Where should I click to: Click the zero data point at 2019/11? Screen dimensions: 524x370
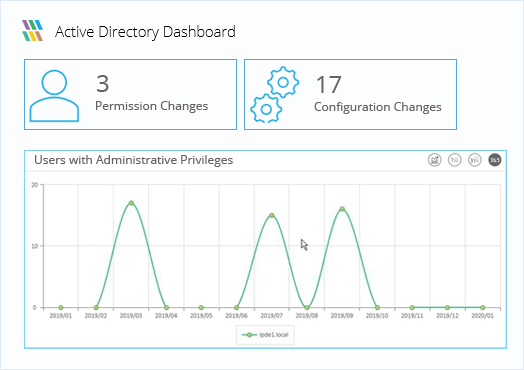412,307
